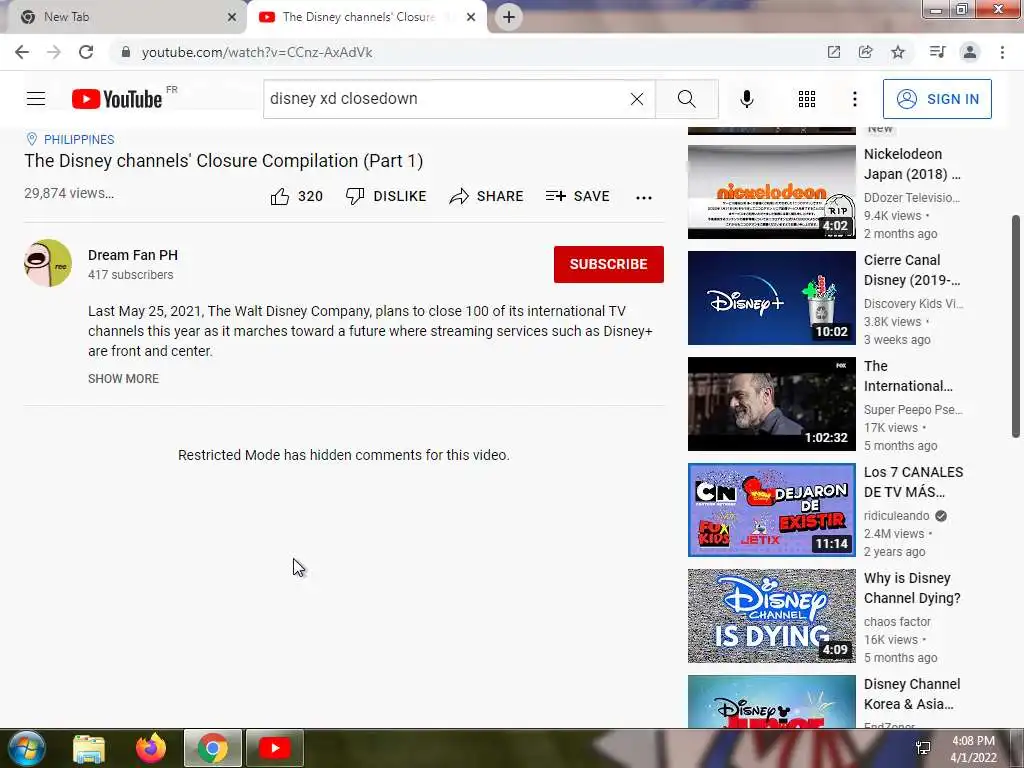Open the Dream Fan PH channel avatar
Viewport: 1024px width, 768px height.
click(48, 263)
